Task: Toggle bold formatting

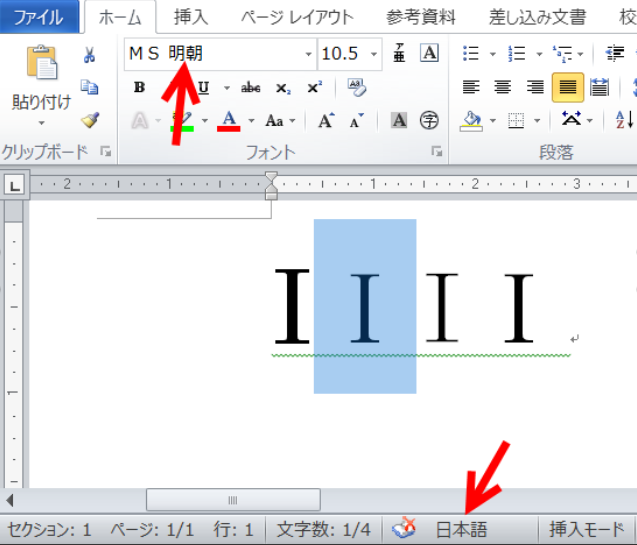Action: [x=139, y=88]
